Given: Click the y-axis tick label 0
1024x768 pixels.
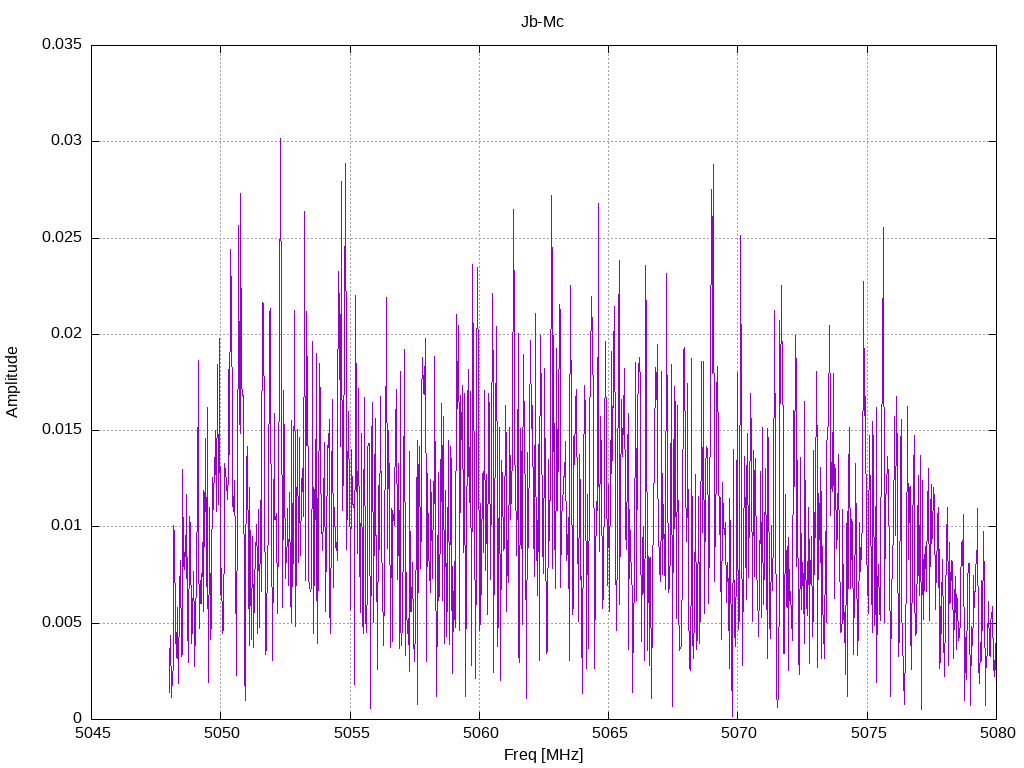Looking at the screenshot, I should pos(78,718).
